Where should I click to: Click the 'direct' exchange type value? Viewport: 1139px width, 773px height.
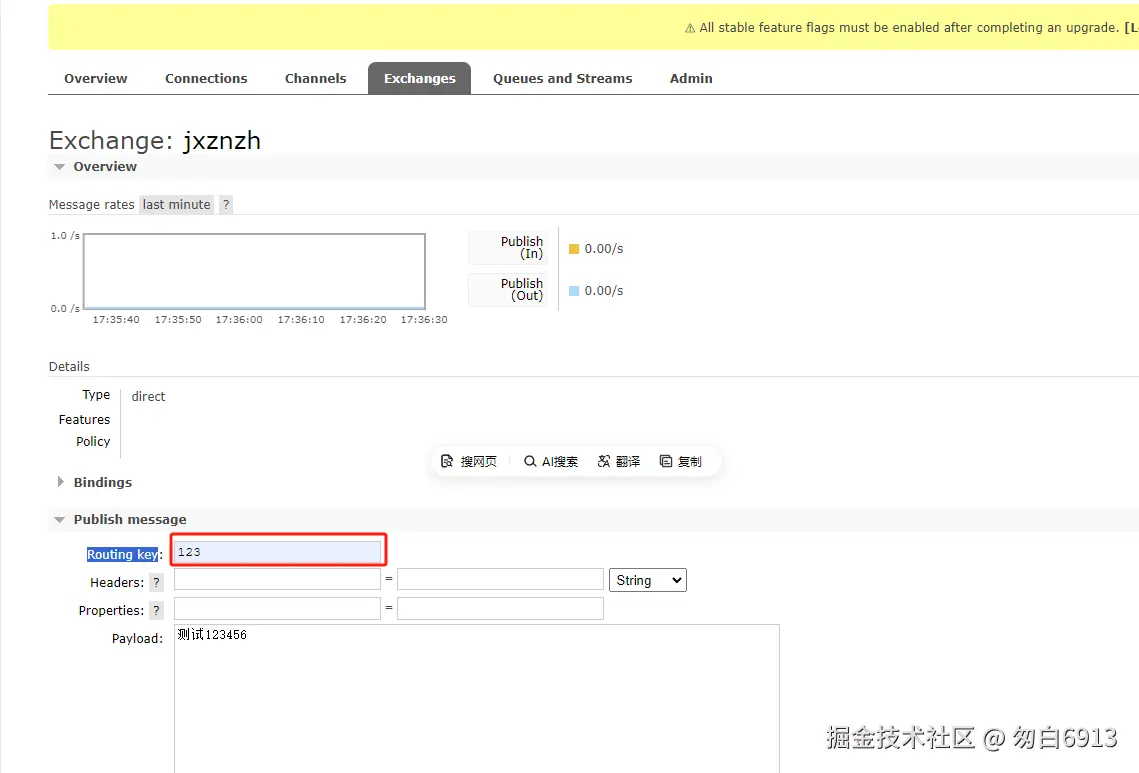click(x=148, y=397)
